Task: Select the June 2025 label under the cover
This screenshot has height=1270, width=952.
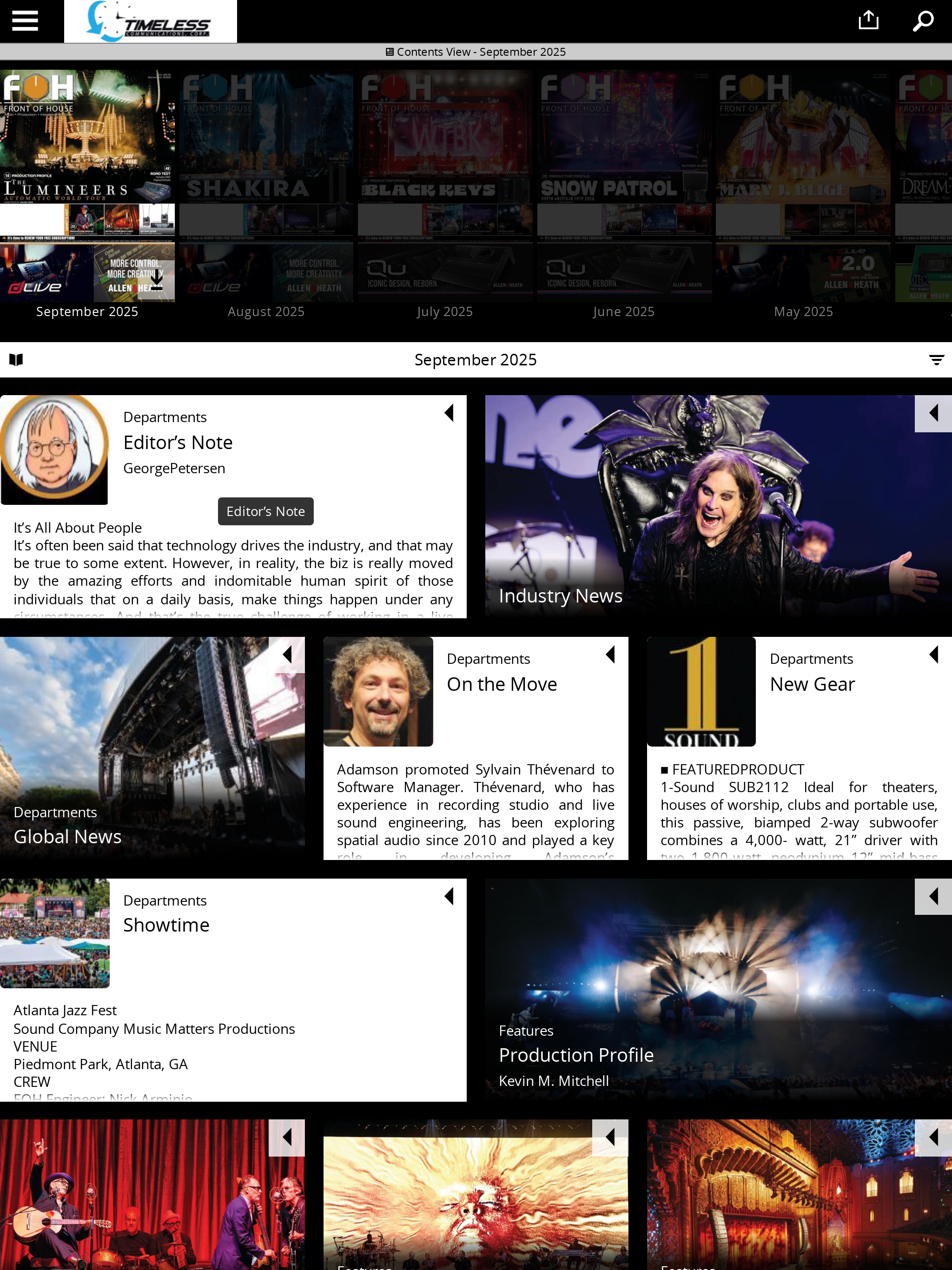Action: pyautogui.click(x=623, y=312)
